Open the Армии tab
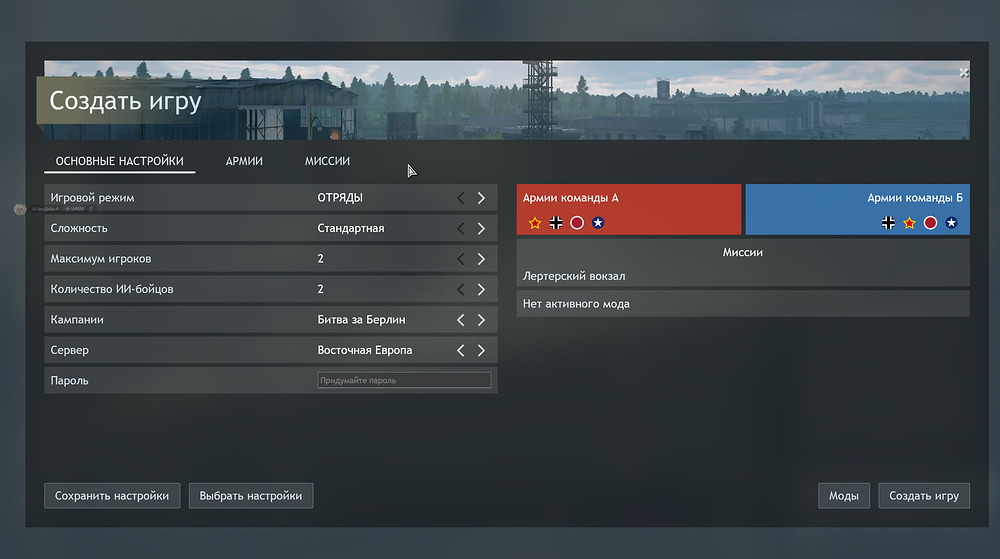The image size is (1000, 559). [244, 161]
